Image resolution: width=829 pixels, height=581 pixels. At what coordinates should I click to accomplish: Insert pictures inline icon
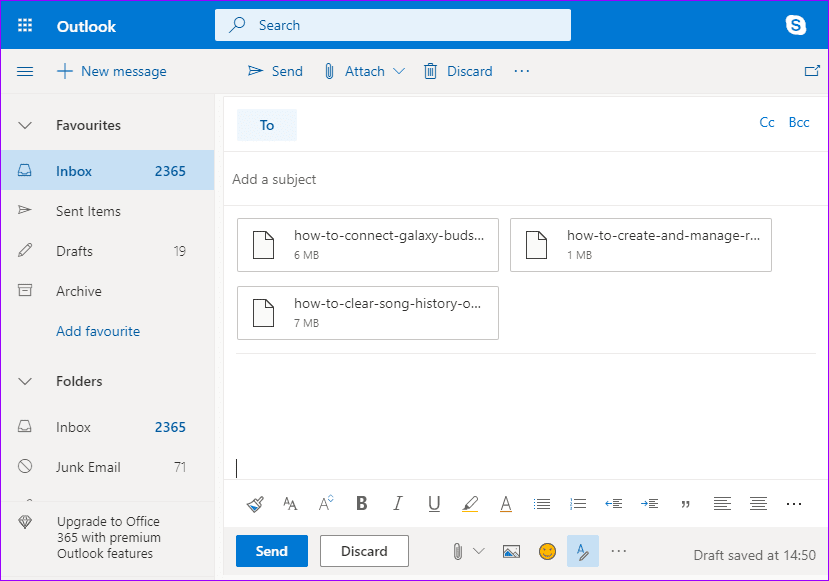click(511, 551)
